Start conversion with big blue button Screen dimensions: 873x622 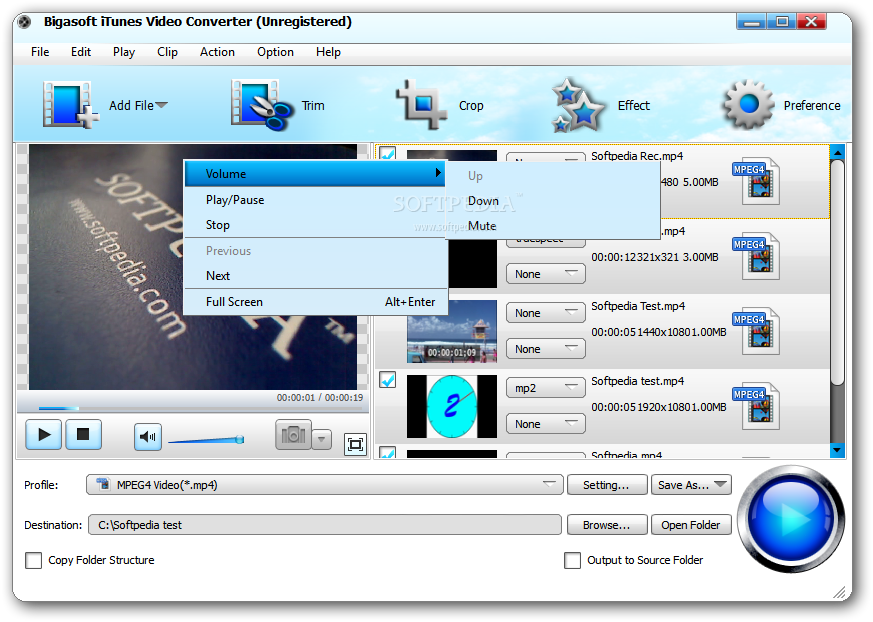click(791, 519)
